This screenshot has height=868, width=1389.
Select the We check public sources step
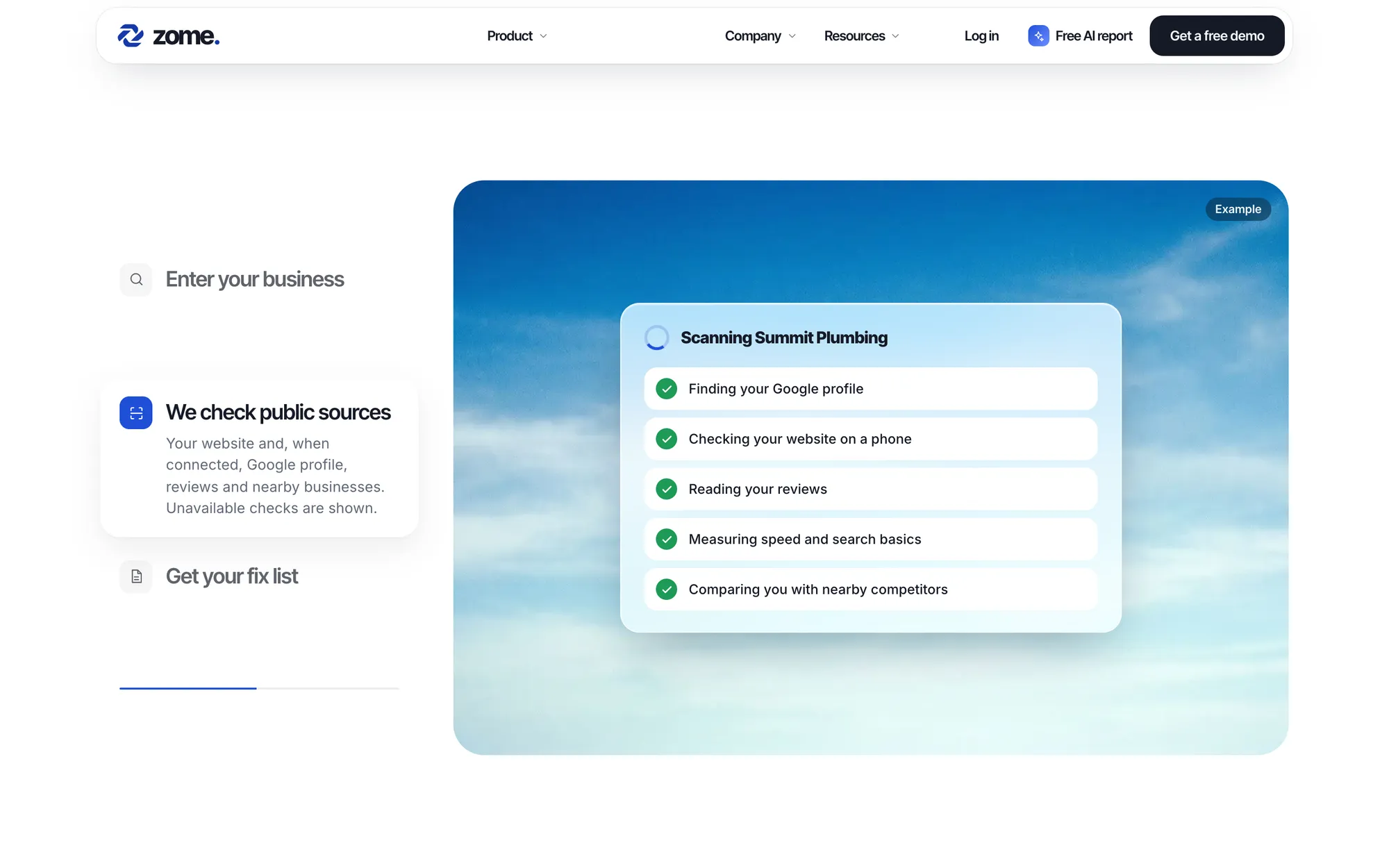point(259,459)
